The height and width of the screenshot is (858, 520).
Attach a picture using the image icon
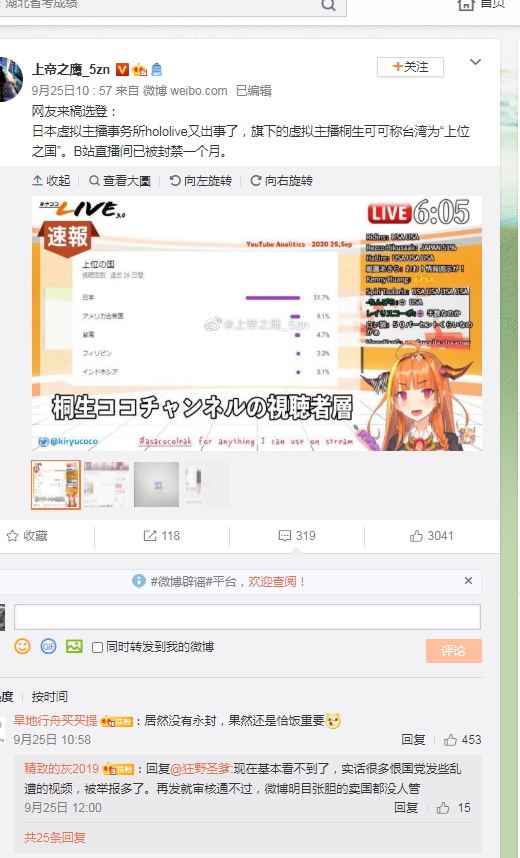[x=74, y=646]
